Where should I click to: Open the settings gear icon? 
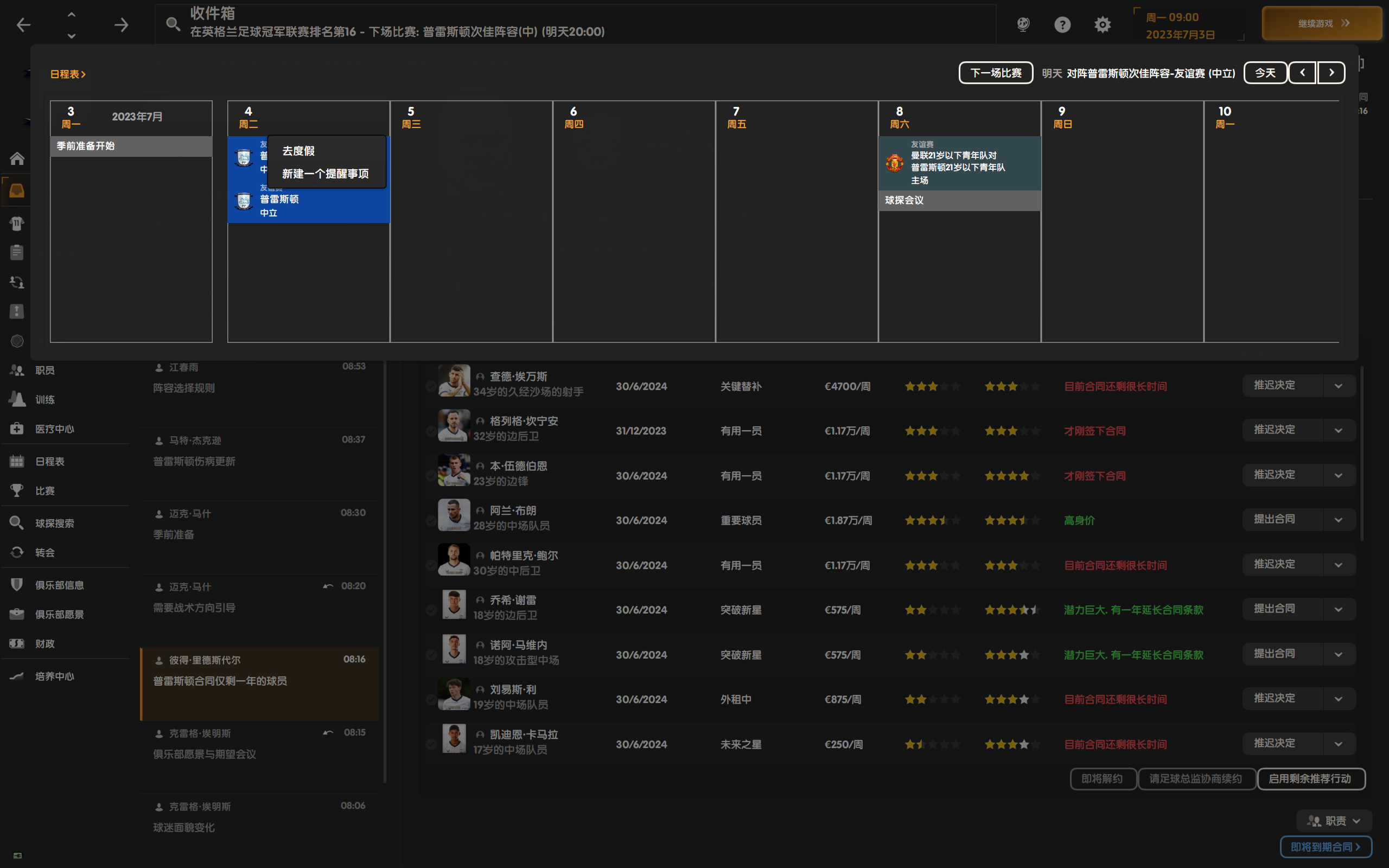point(1102,25)
